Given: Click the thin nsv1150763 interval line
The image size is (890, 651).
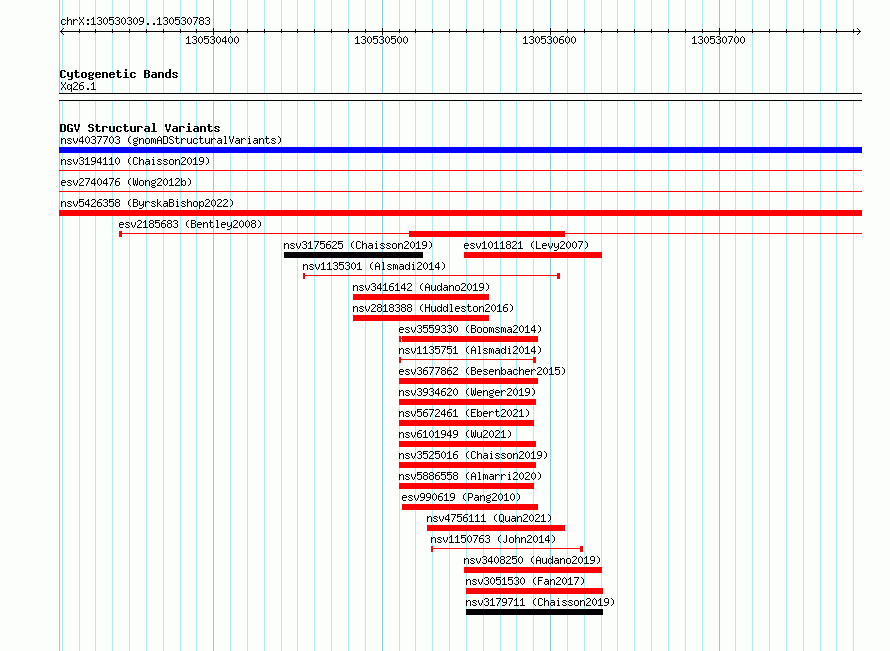Looking at the screenshot, I should (507, 549).
